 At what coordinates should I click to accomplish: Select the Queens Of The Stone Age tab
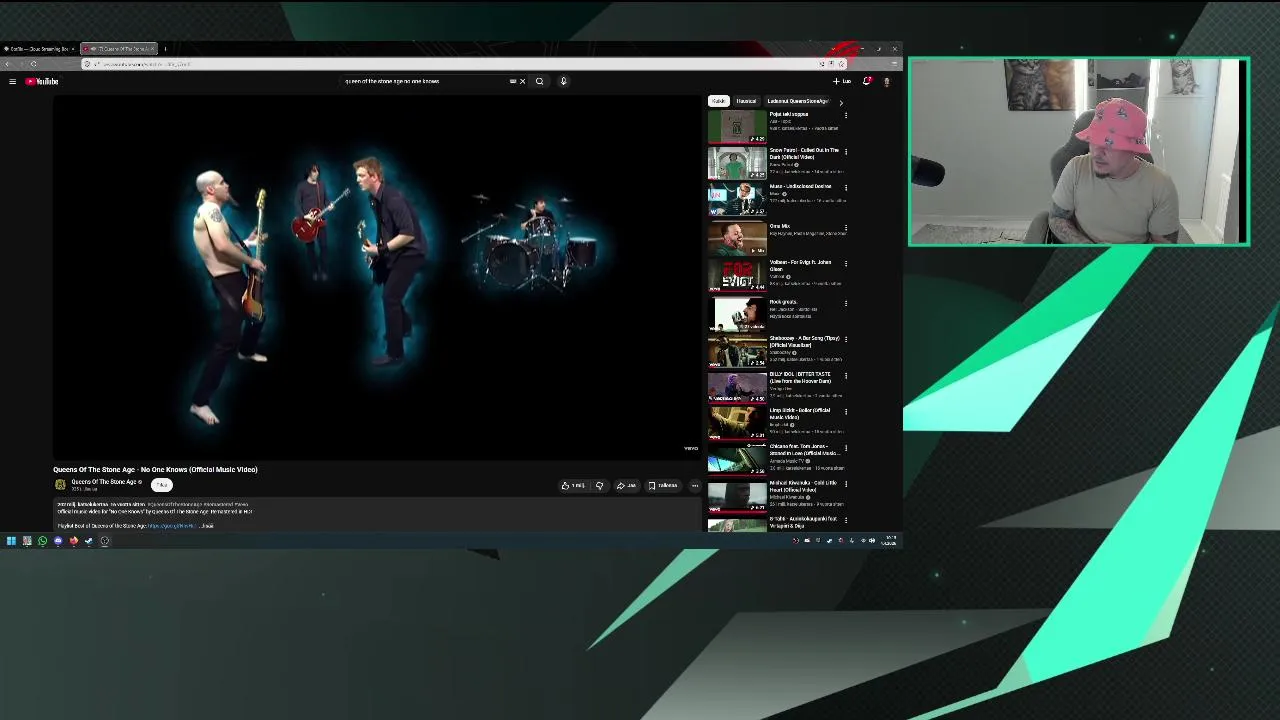pos(118,48)
